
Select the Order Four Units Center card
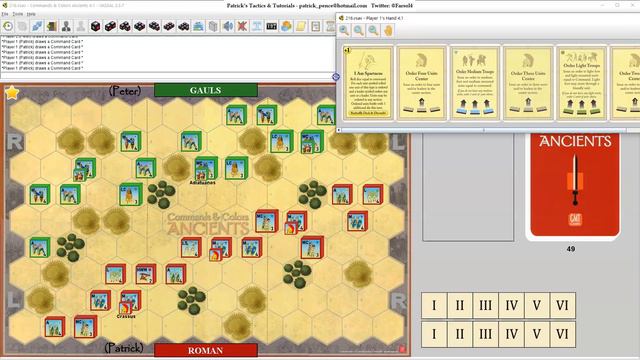click(422, 83)
